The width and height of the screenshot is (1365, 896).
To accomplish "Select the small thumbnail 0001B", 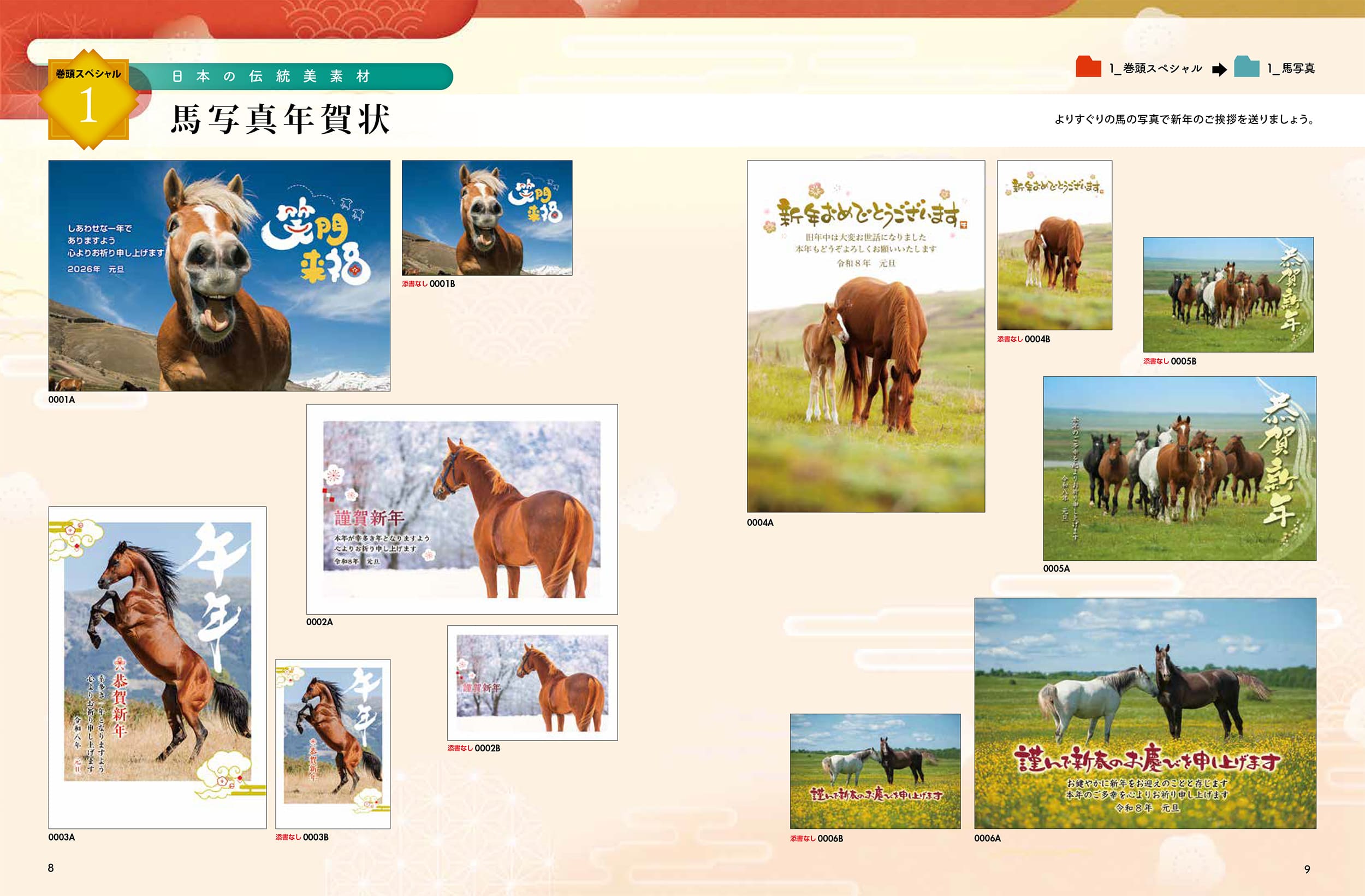I will 486,217.
